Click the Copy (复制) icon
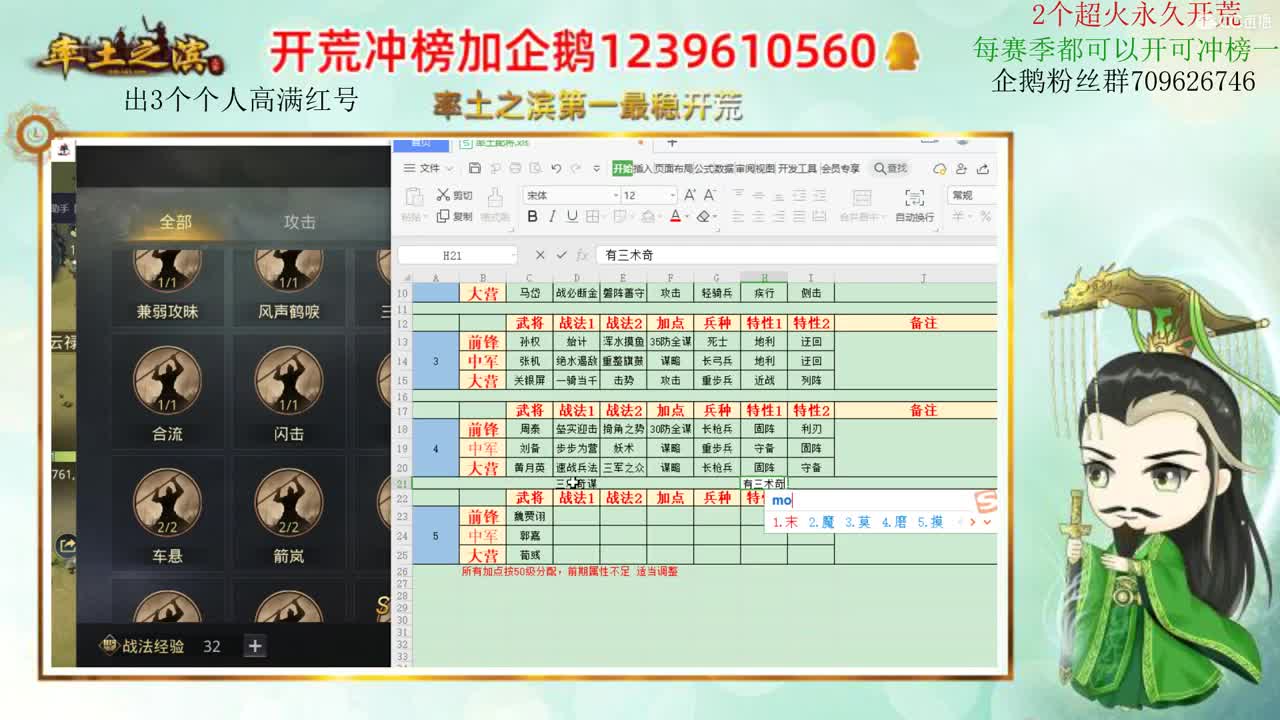The image size is (1280, 720). 443,216
